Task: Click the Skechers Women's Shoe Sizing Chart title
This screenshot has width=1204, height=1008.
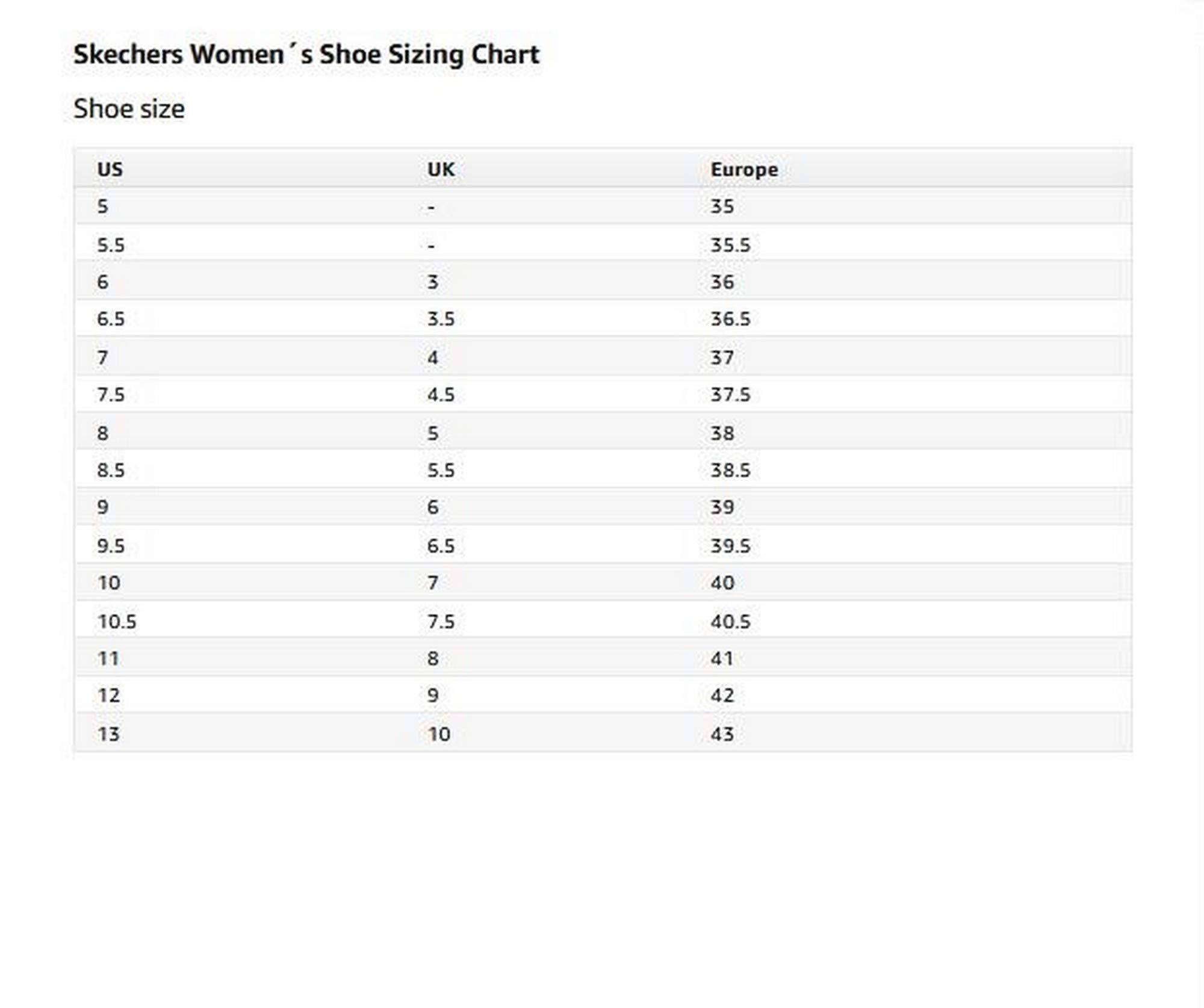Action: tap(306, 54)
